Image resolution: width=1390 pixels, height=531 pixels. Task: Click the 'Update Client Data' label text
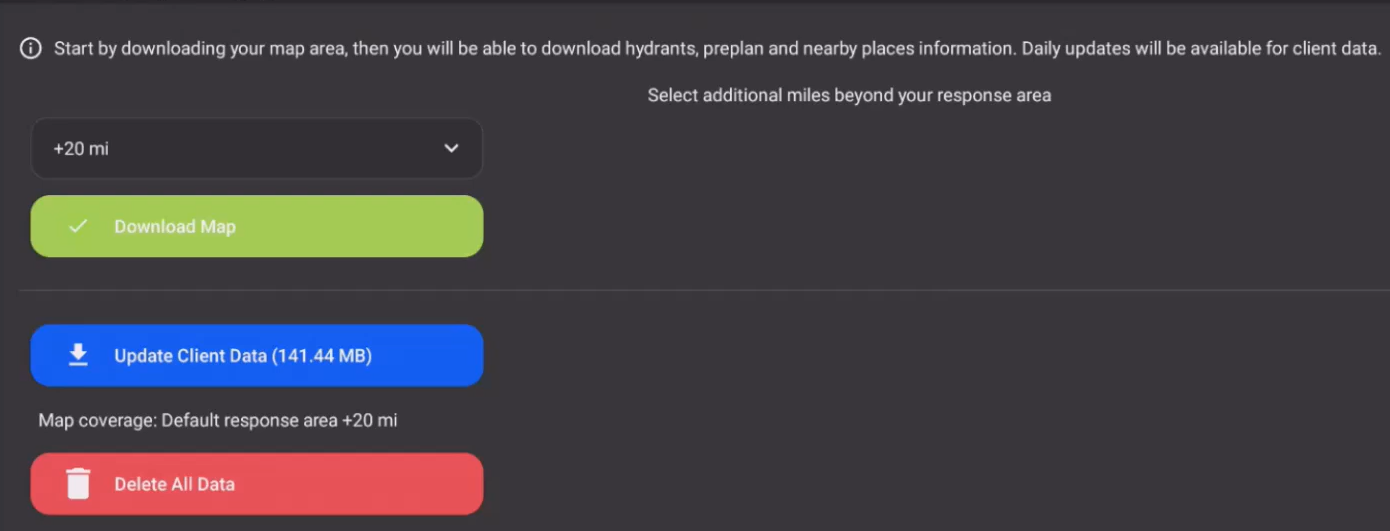point(190,355)
